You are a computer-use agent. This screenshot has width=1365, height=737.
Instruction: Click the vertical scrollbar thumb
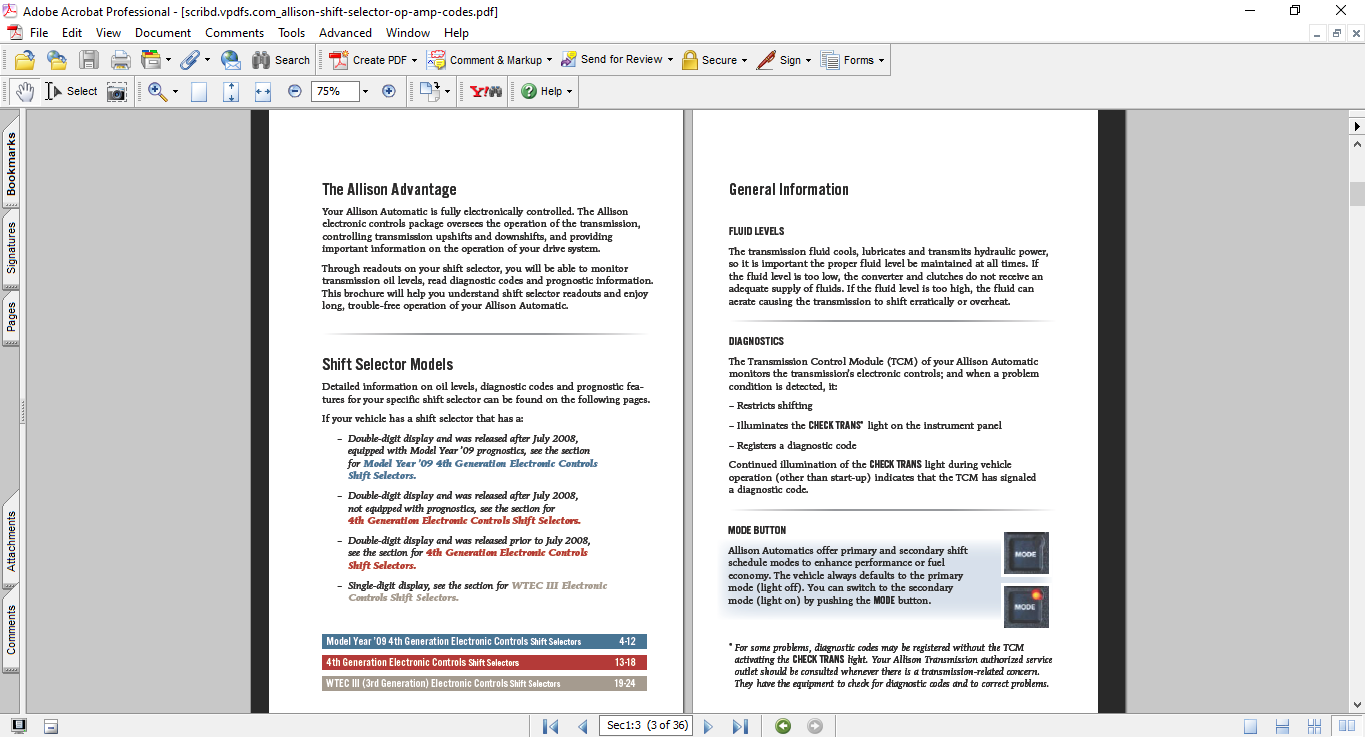coord(1357,193)
